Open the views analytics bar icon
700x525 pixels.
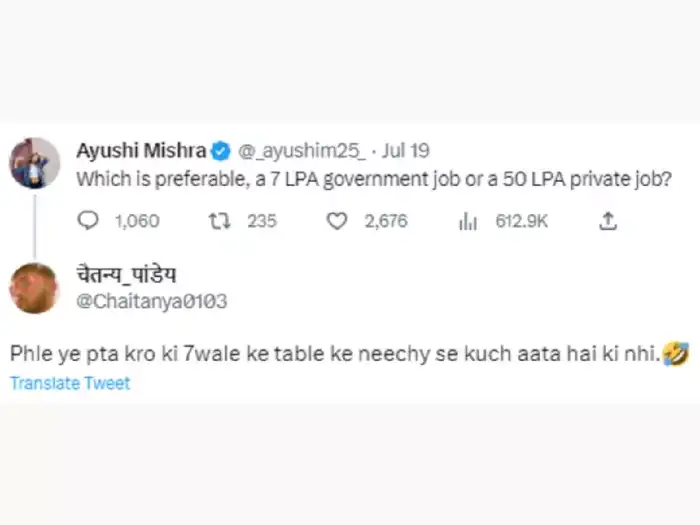click(x=467, y=221)
